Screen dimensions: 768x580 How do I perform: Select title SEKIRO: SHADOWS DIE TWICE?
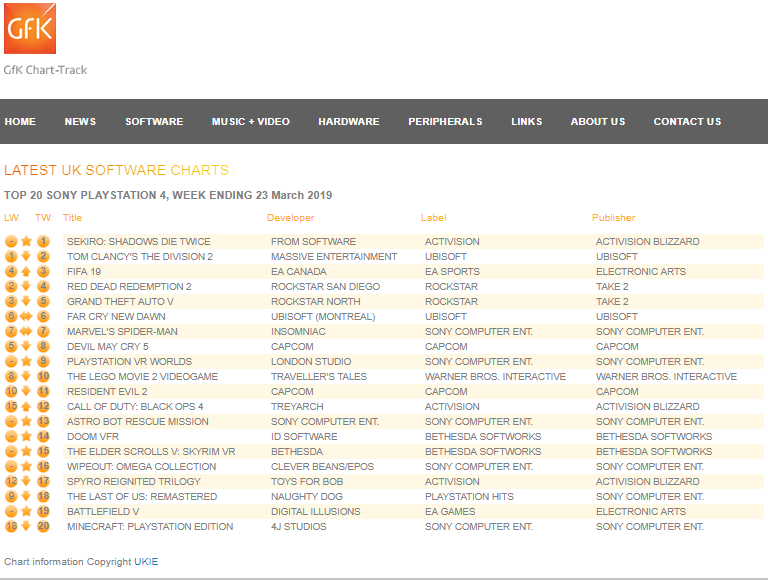[139, 242]
